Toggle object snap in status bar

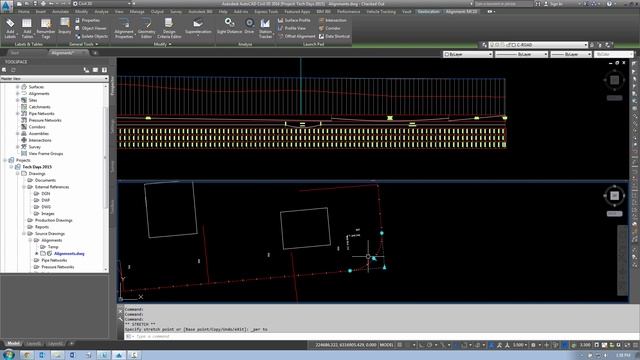(x=464, y=345)
